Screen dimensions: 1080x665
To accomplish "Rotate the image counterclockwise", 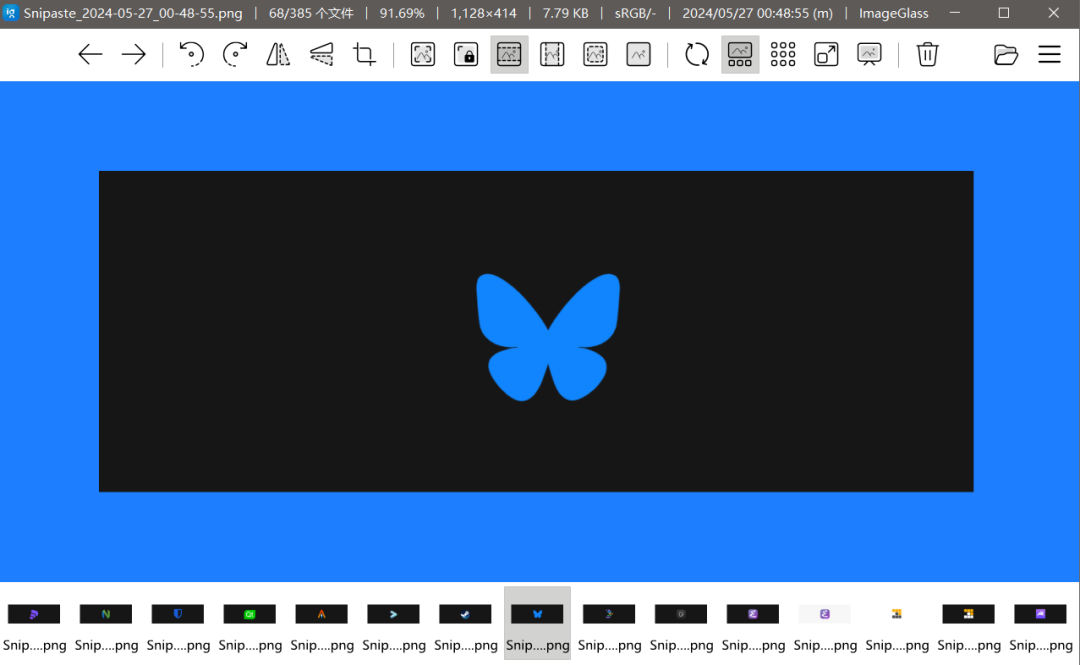I will point(191,54).
